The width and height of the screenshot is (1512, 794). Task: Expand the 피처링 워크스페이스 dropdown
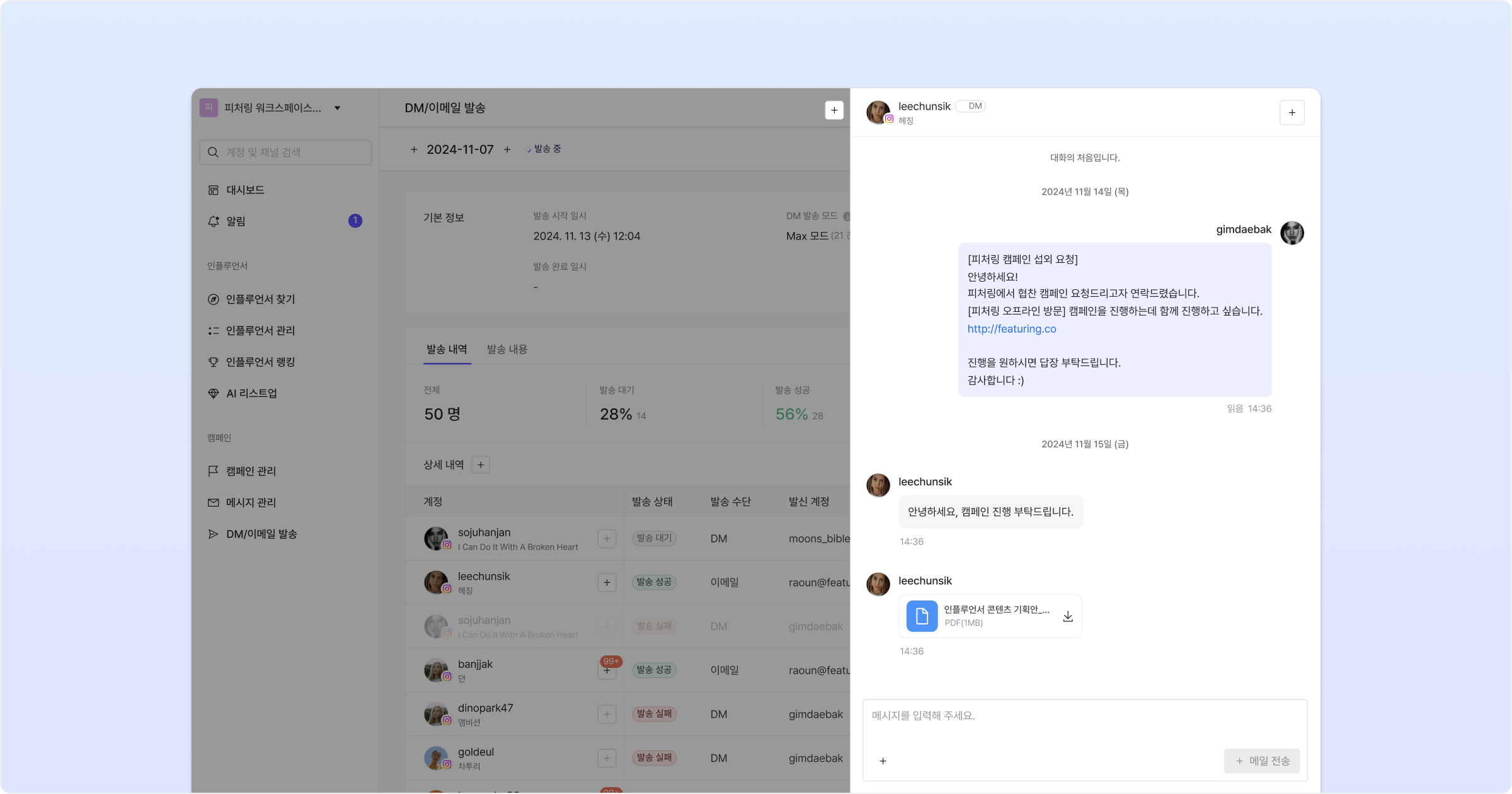tap(337, 108)
